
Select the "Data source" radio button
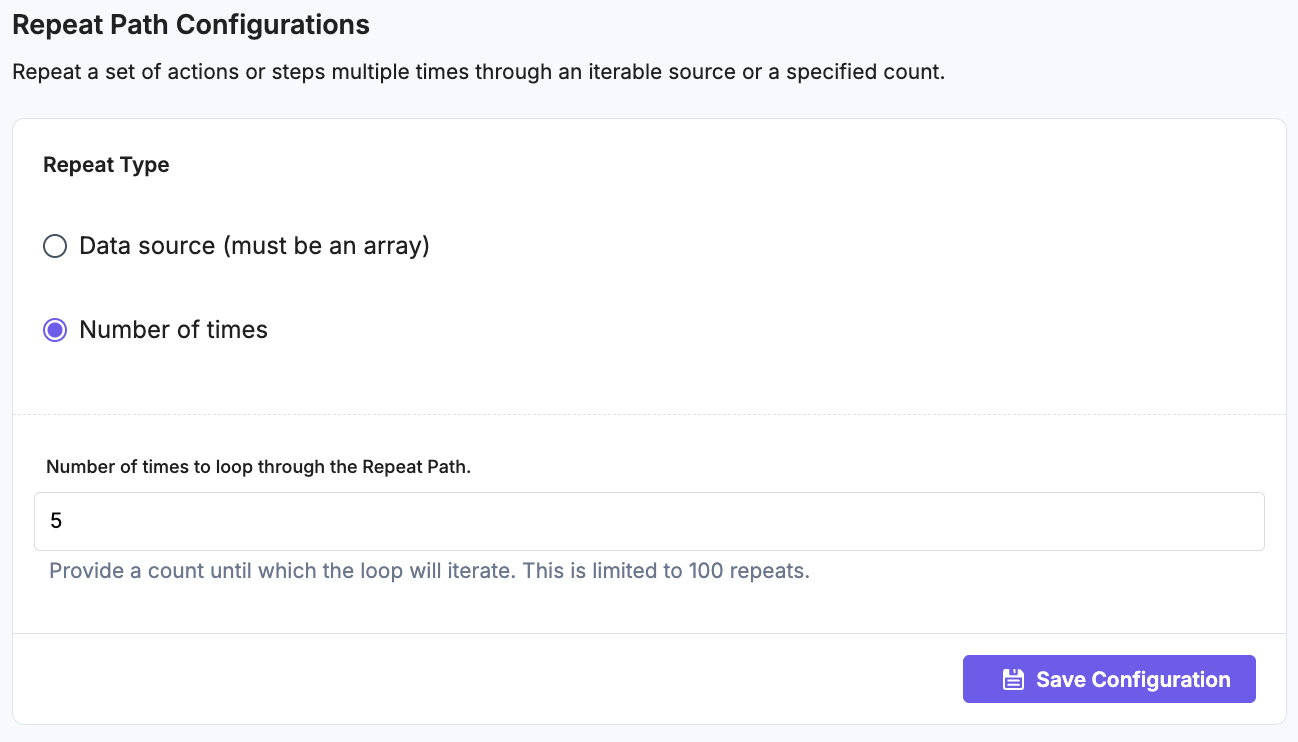(x=55, y=246)
